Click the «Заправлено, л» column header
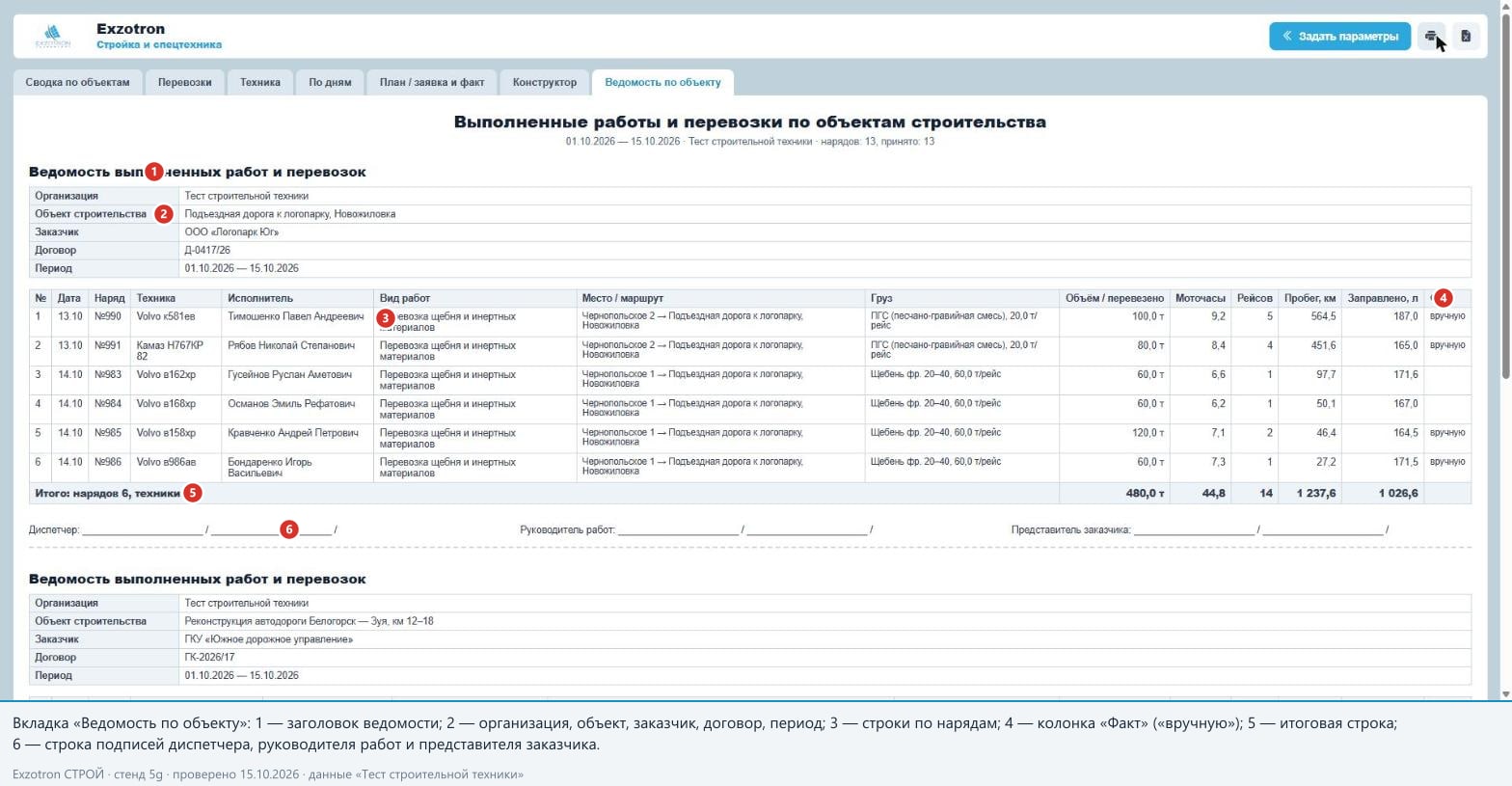This screenshot has height=786, width=1512. (1383, 299)
